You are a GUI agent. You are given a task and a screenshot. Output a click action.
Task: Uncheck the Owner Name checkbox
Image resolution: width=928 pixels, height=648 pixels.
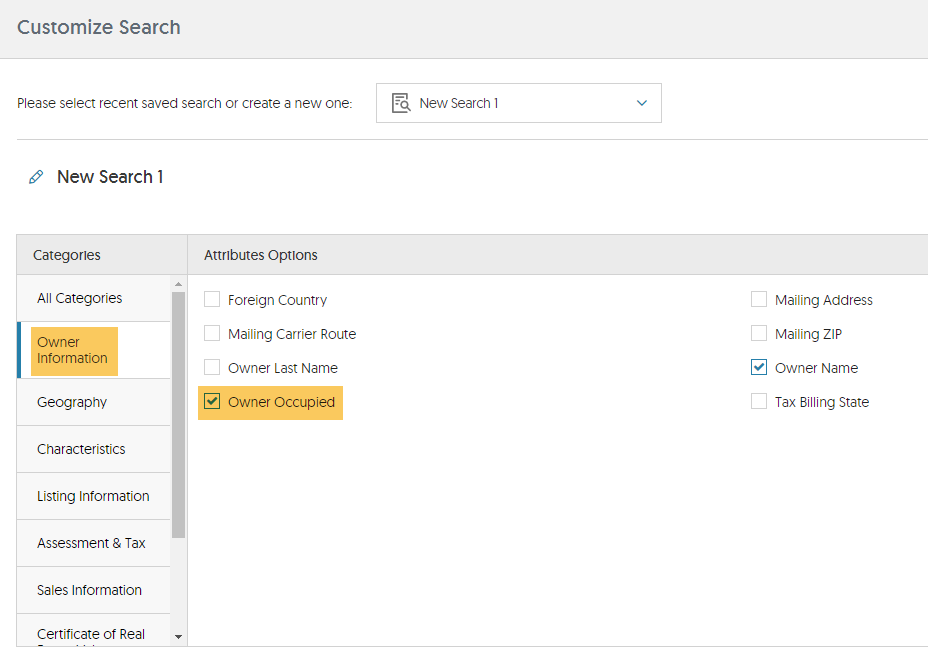pyautogui.click(x=759, y=367)
